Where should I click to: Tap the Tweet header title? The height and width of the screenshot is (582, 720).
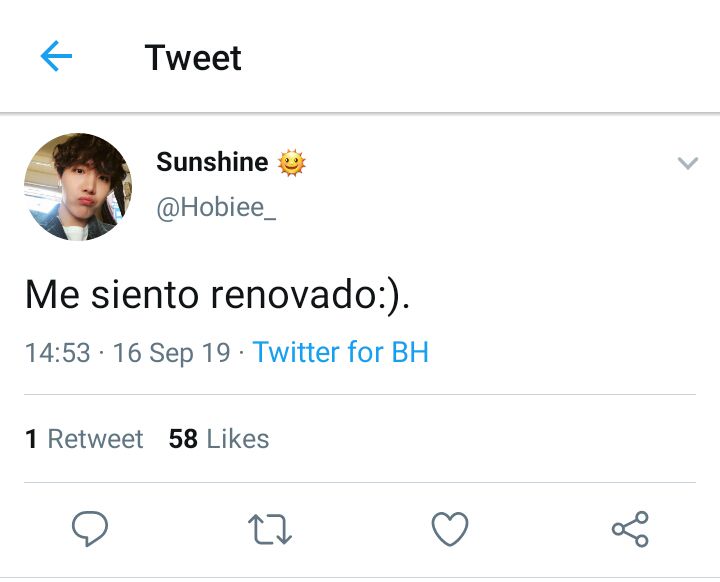pos(193,58)
